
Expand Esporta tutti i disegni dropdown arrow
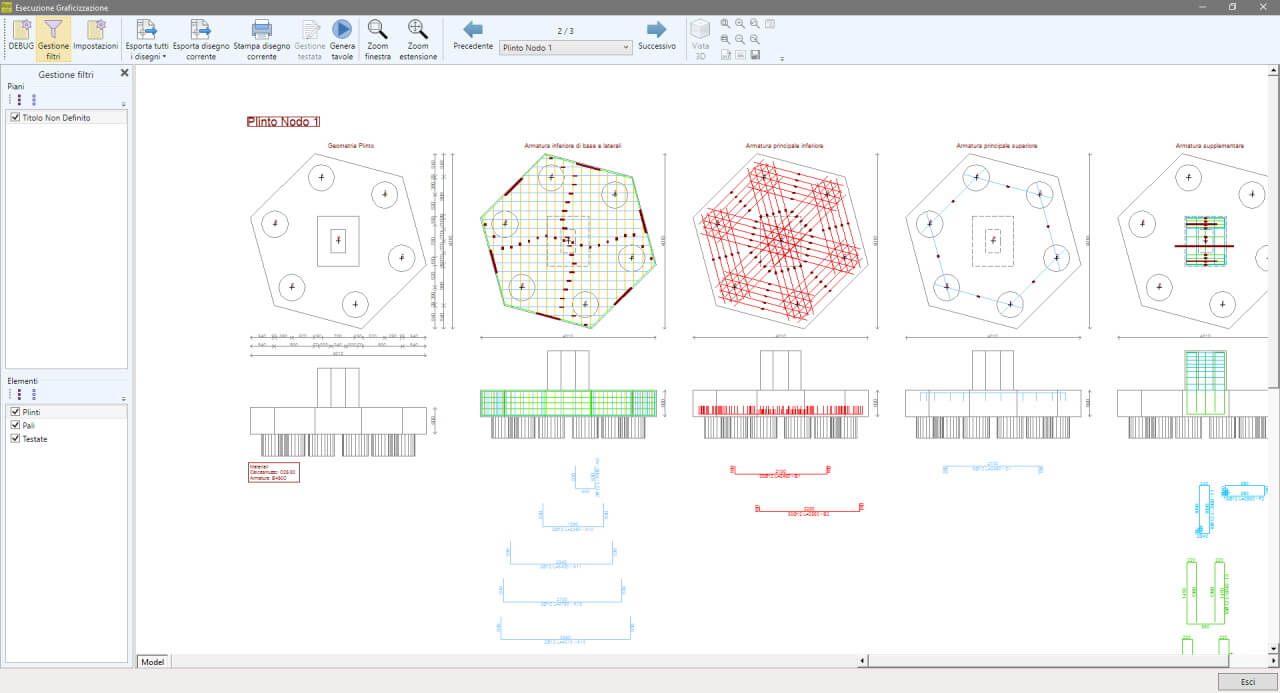click(x=164, y=57)
